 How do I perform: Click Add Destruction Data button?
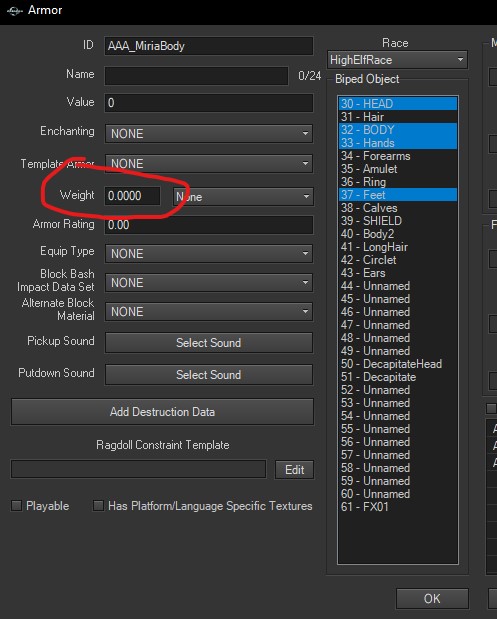(163, 412)
